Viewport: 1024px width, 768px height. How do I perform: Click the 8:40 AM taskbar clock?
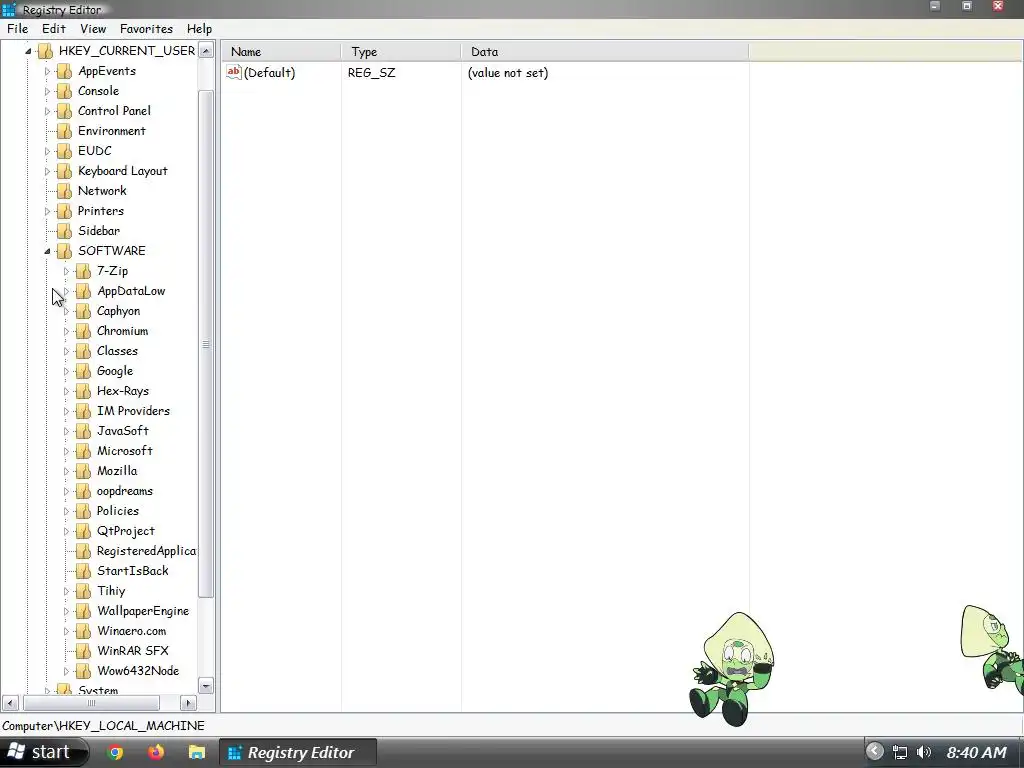coord(976,753)
